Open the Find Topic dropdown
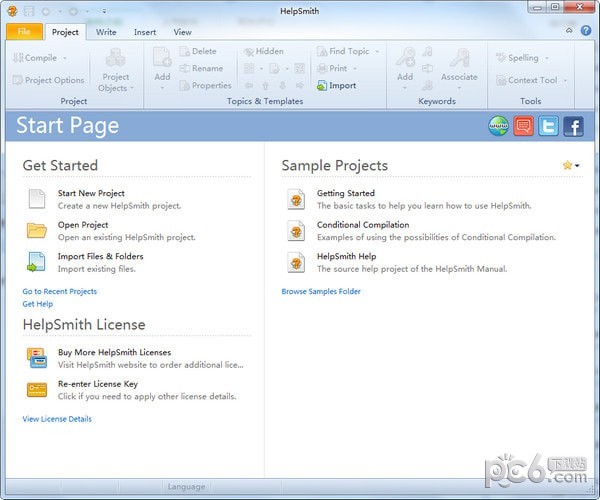The width and height of the screenshot is (600, 500). click(x=377, y=51)
